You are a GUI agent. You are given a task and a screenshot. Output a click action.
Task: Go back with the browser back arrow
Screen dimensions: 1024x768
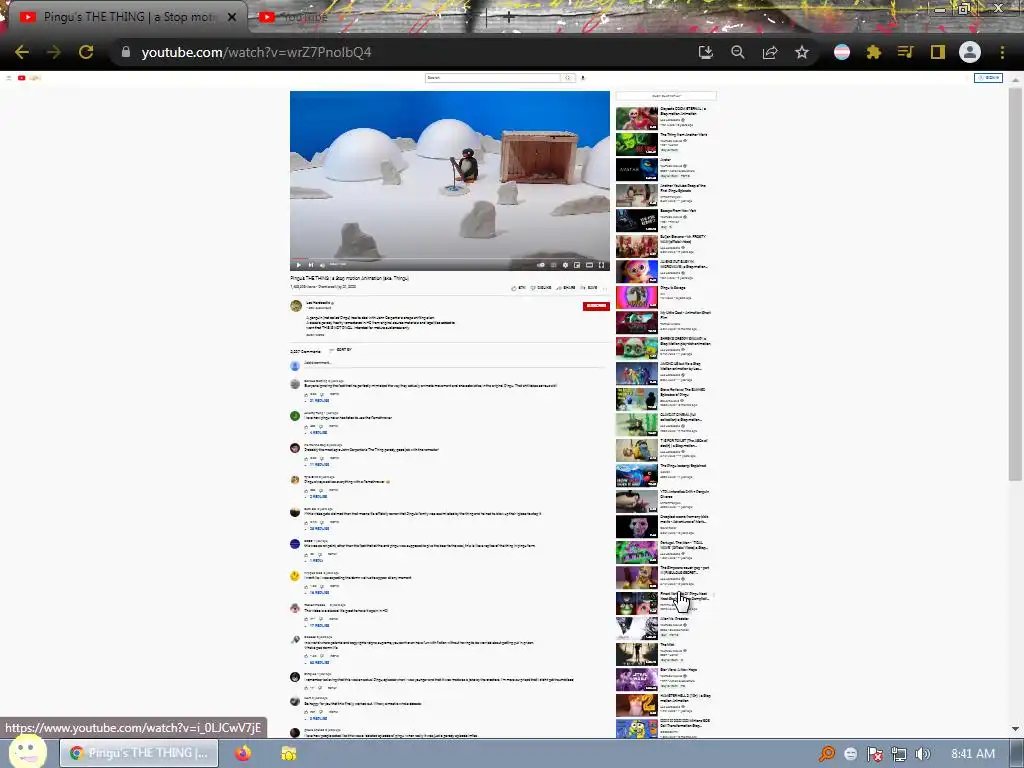tap(22, 52)
